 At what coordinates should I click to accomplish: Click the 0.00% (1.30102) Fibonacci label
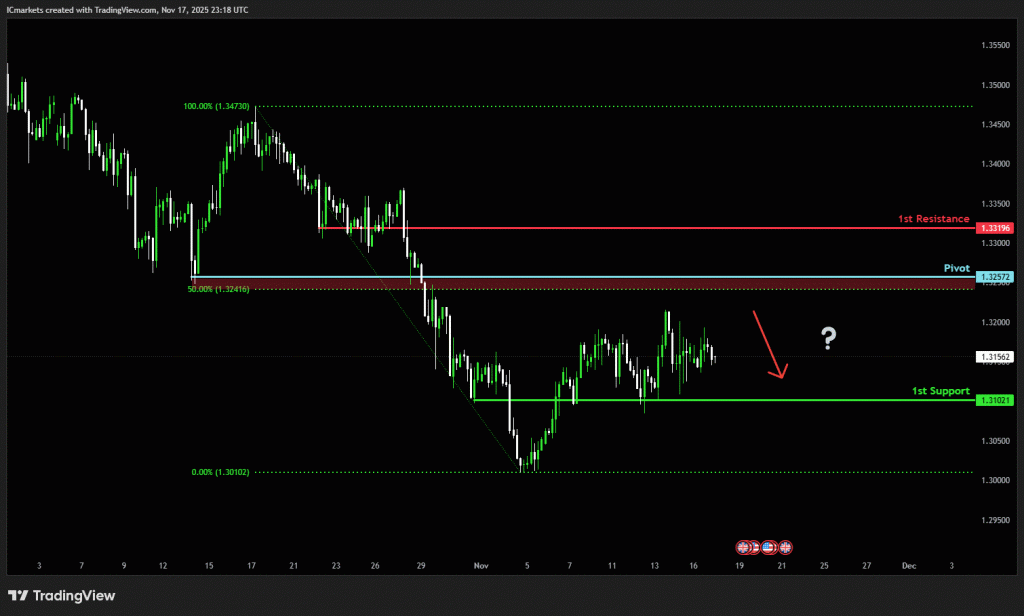coord(220,472)
